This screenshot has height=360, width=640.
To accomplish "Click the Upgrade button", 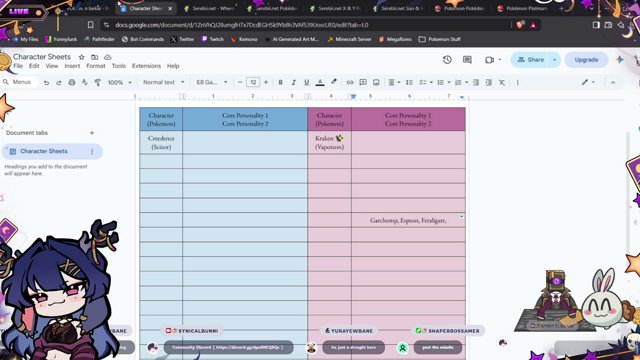I will coord(586,60).
